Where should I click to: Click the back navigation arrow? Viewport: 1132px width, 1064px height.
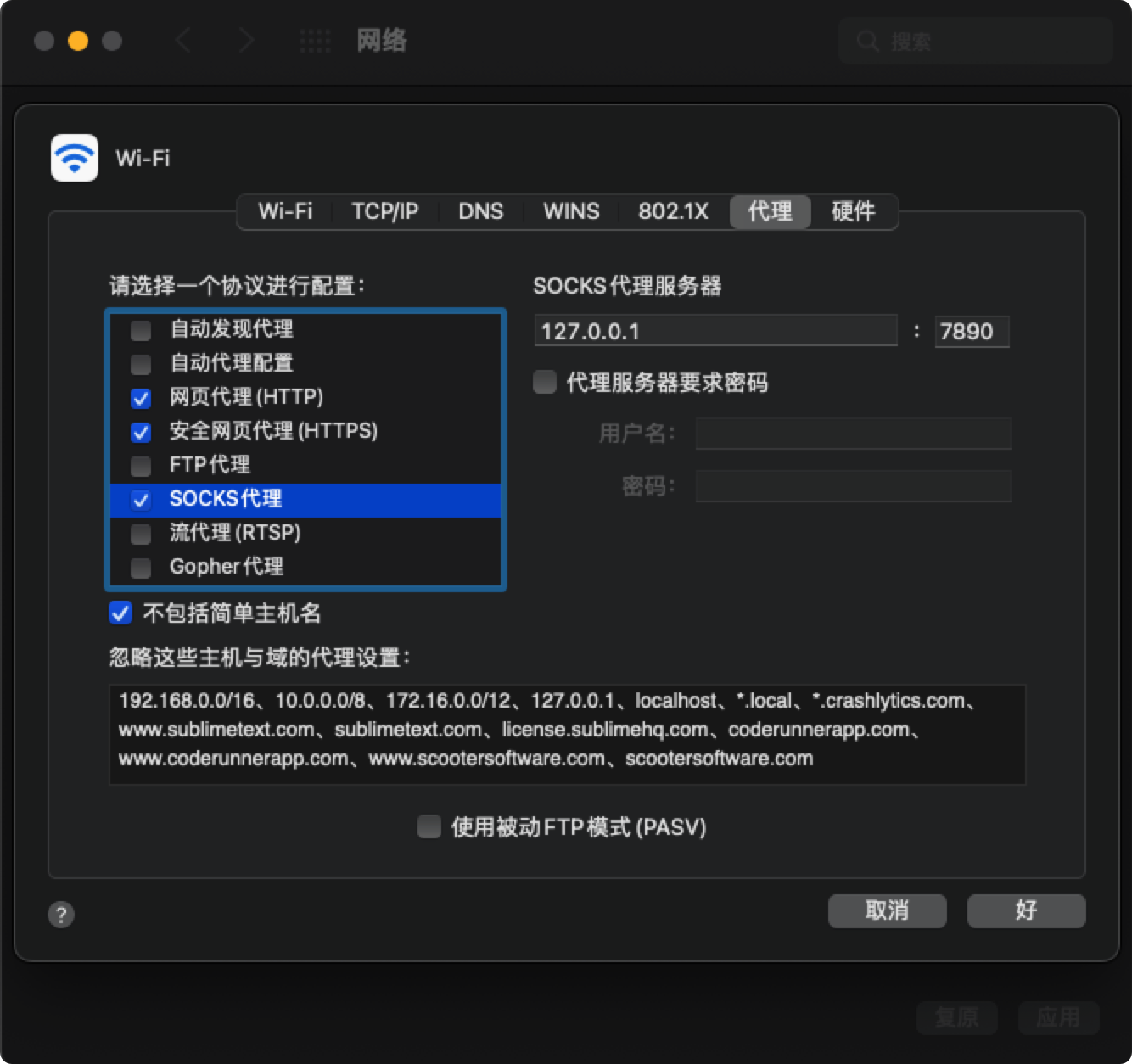tap(182, 40)
